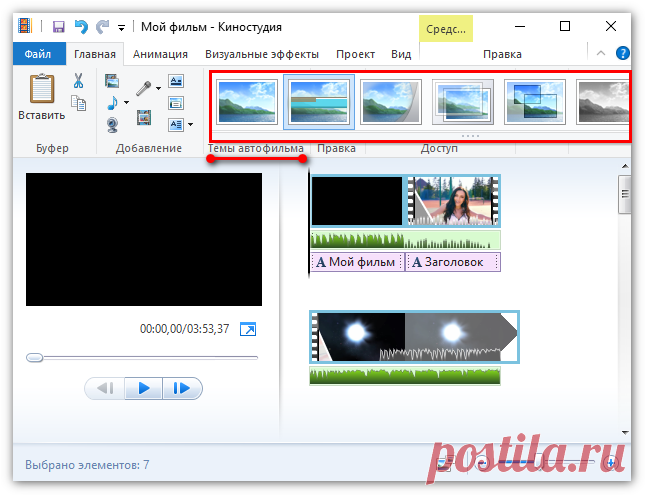Open the quick access toolbar customize arrow
The height and width of the screenshot is (495, 645).
pos(121,28)
